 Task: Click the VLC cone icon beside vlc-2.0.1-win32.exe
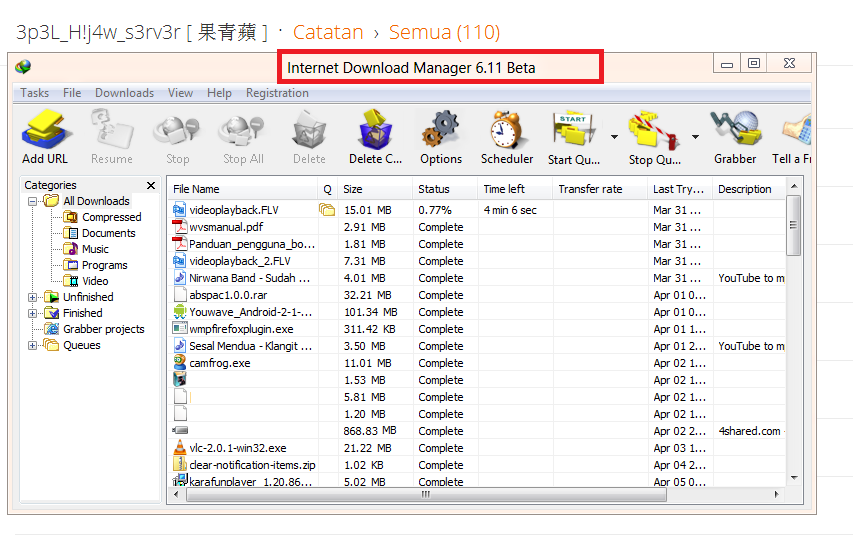click(x=180, y=447)
